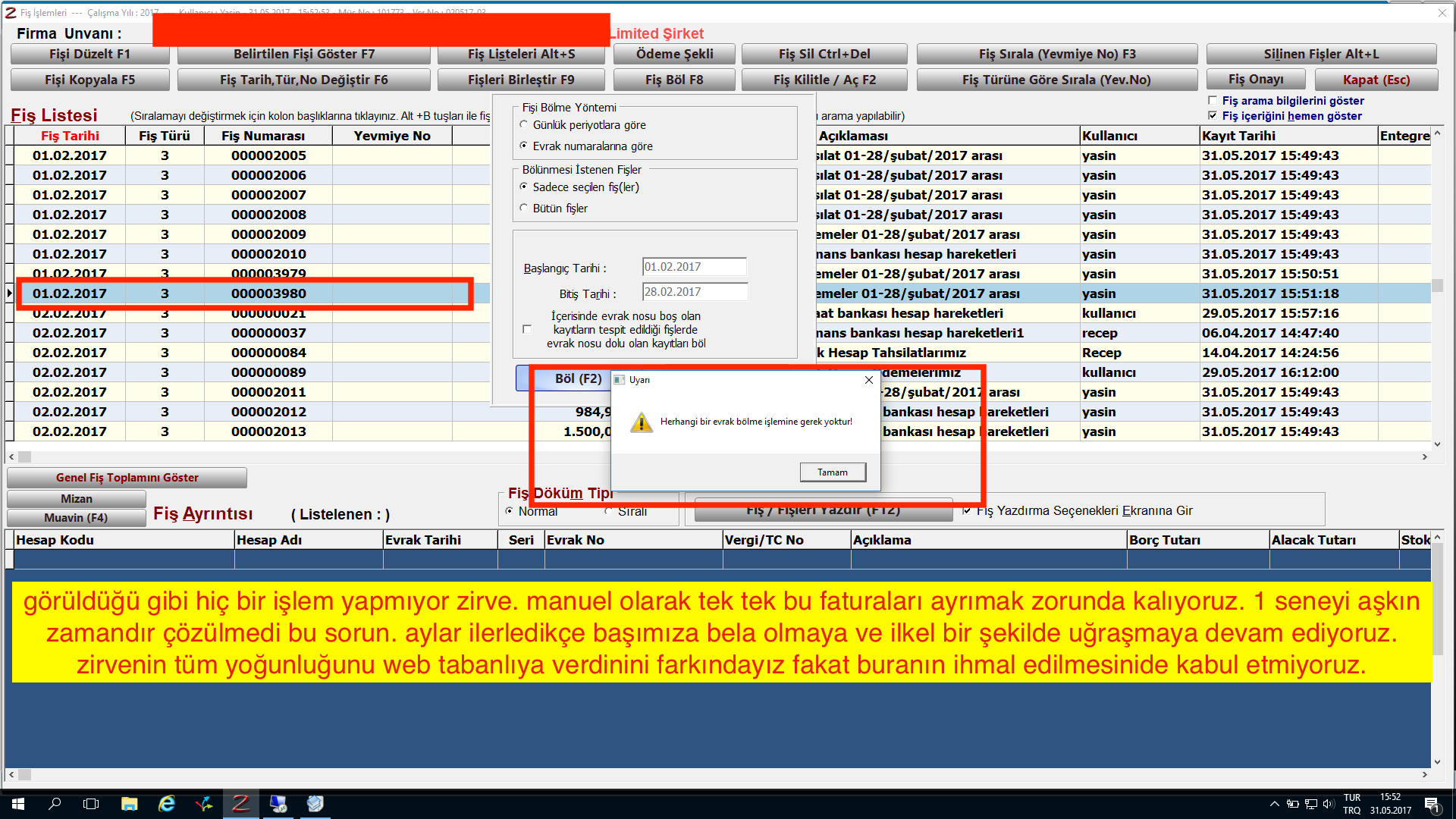Open Fiş Listeleri Alt+S
The width and height of the screenshot is (1456, 819).
[x=521, y=54]
